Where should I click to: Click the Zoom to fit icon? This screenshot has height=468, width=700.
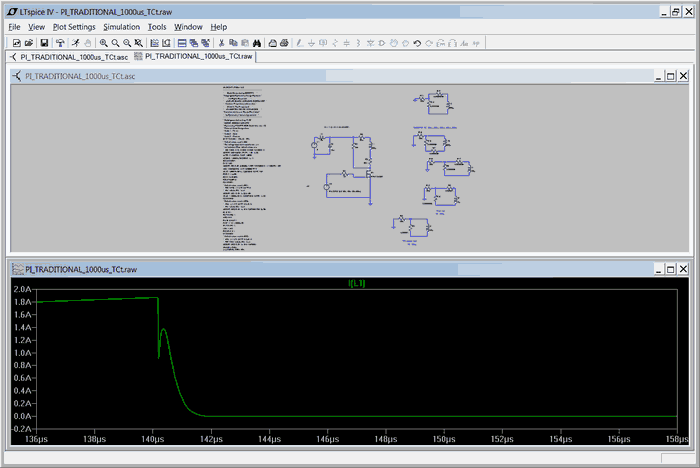(138, 43)
